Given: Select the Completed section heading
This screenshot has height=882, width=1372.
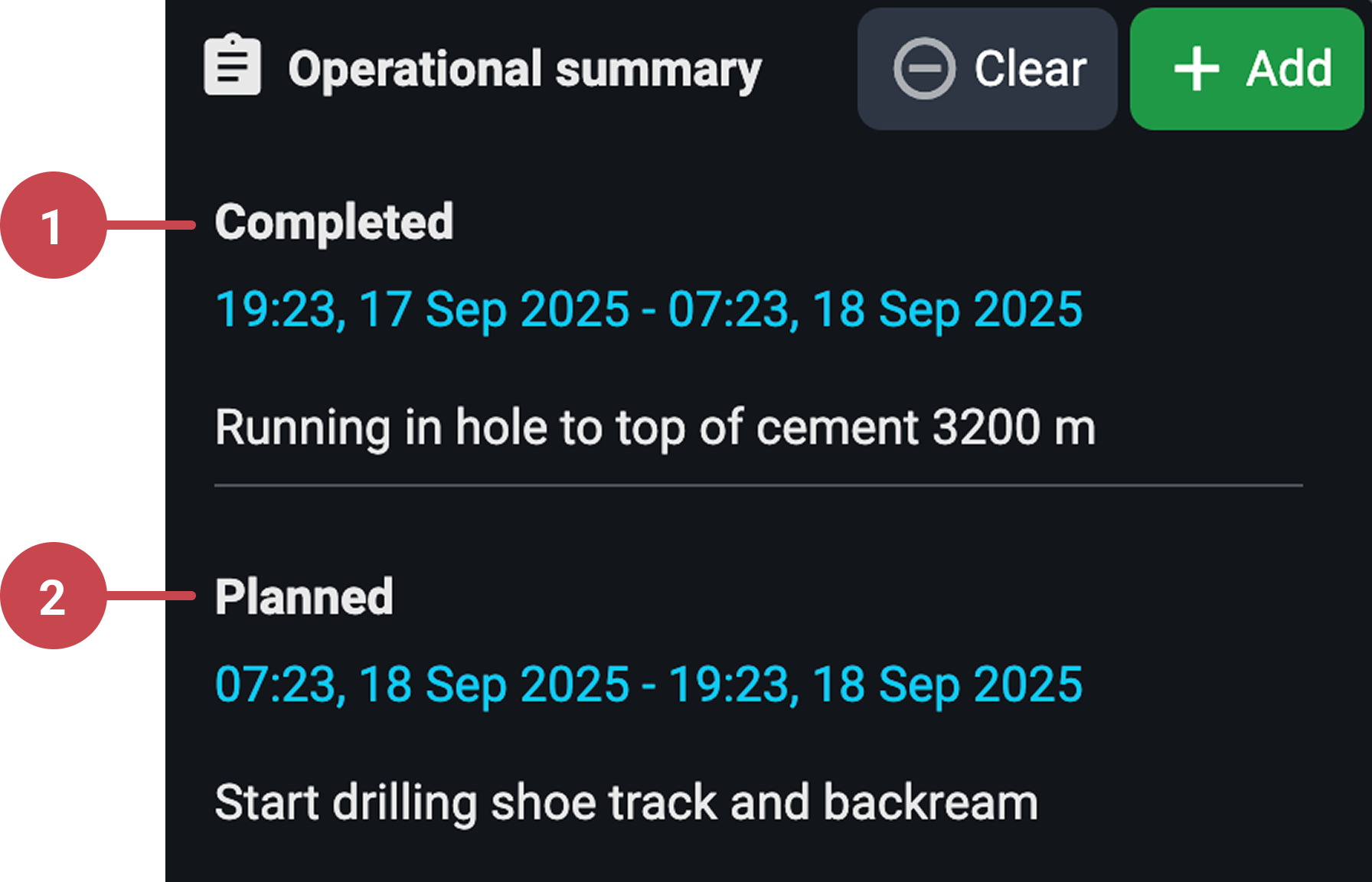Looking at the screenshot, I should pos(335,222).
